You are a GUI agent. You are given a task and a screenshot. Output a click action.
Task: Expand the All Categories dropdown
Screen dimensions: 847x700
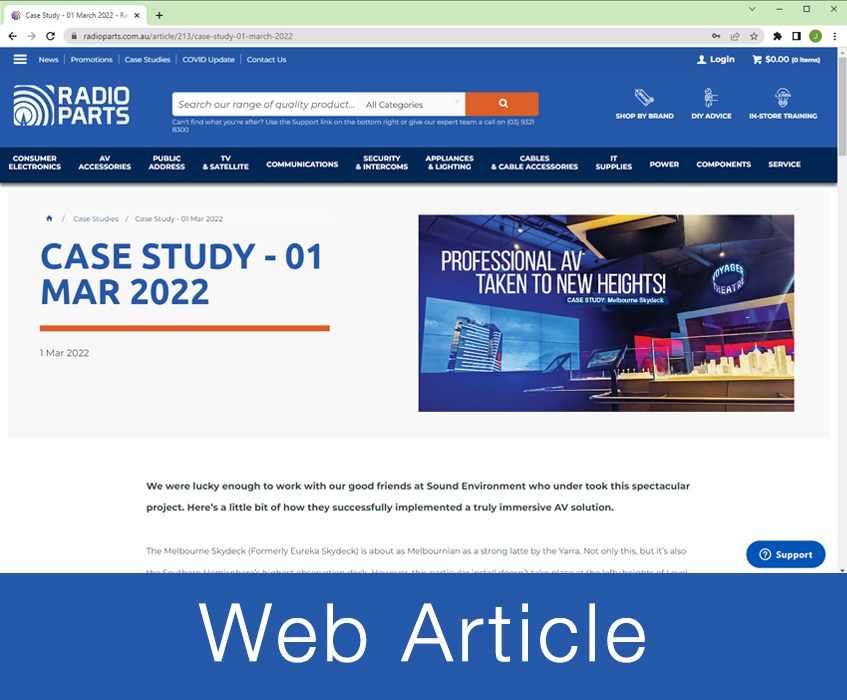click(413, 104)
